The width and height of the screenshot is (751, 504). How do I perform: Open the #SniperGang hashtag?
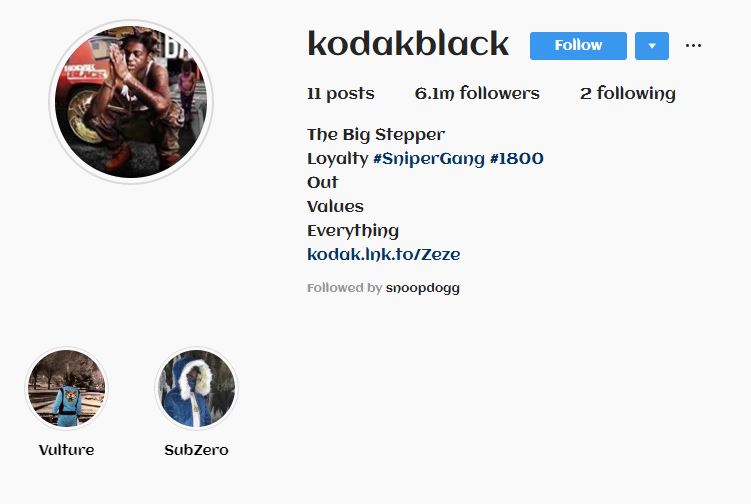coord(429,159)
